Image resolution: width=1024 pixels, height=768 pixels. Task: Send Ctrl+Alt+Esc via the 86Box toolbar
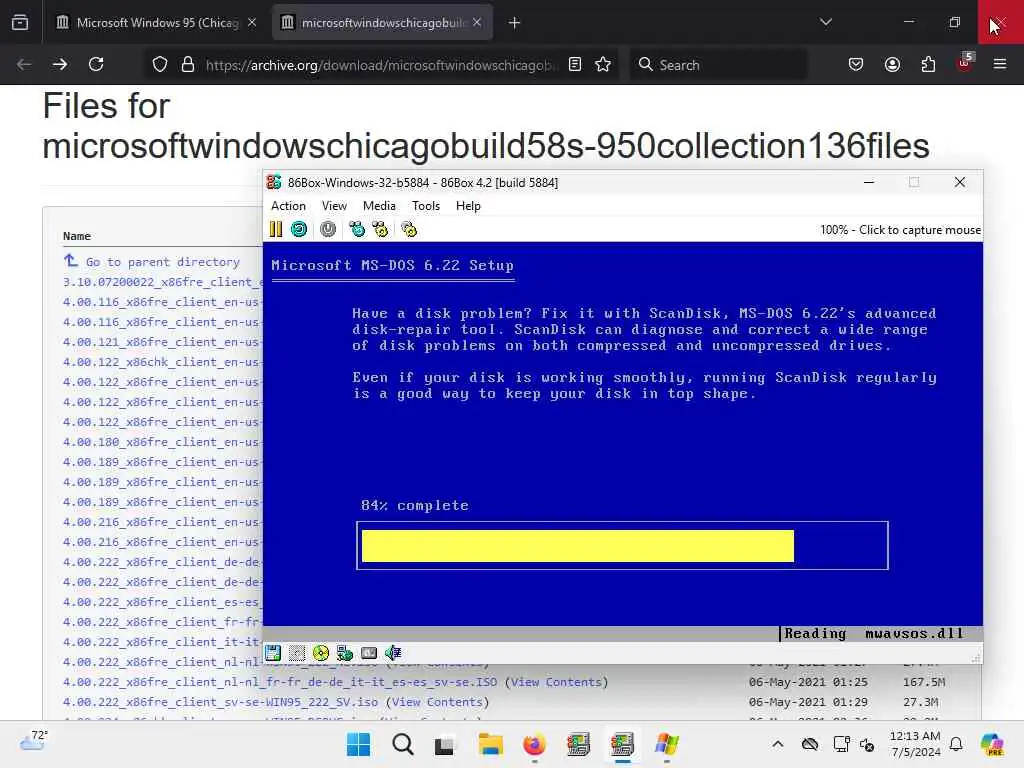tap(380, 229)
